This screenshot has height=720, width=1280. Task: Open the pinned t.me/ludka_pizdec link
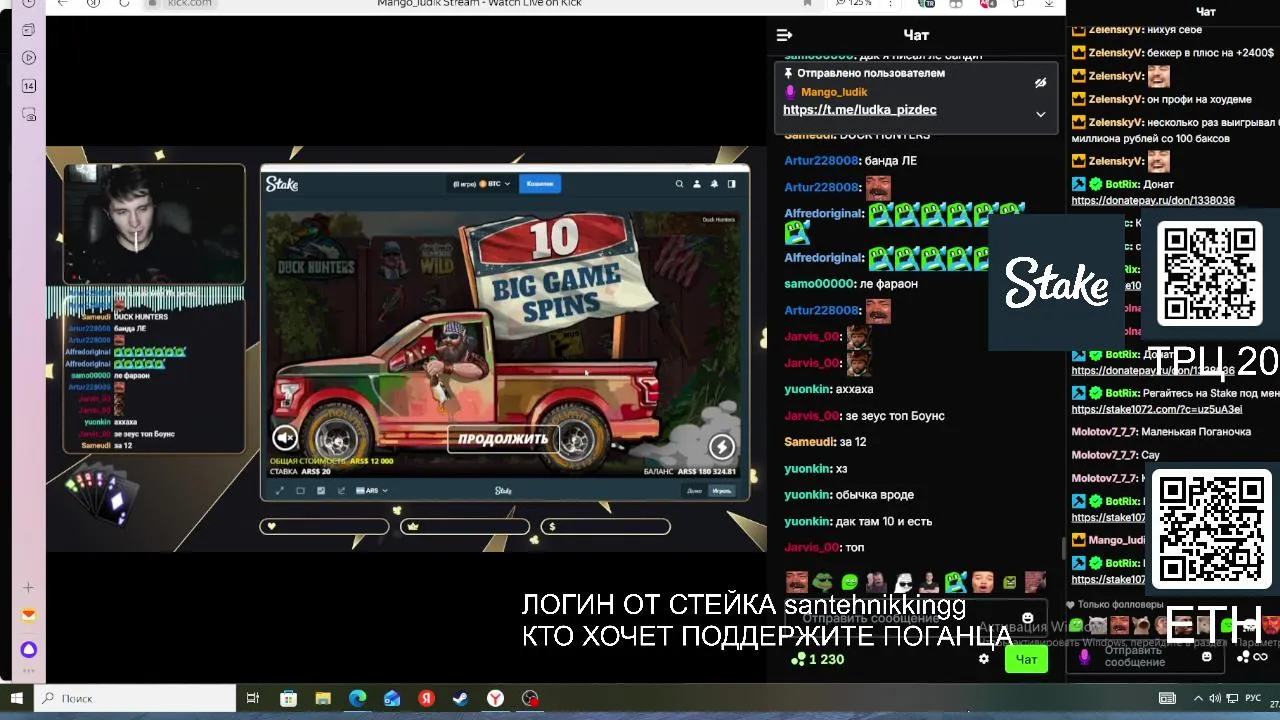coord(860,110)
